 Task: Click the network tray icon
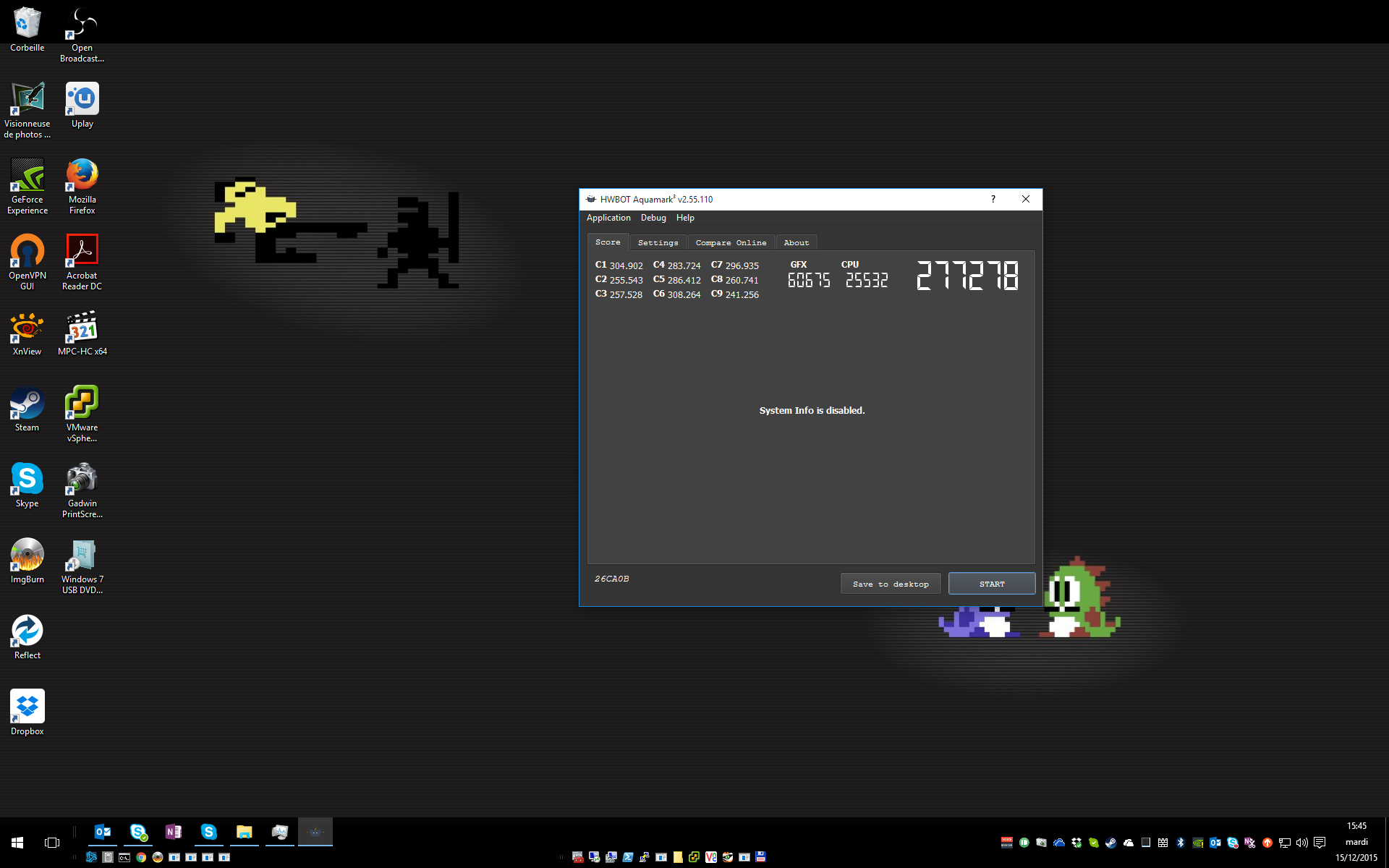[x=1285, y=842]
